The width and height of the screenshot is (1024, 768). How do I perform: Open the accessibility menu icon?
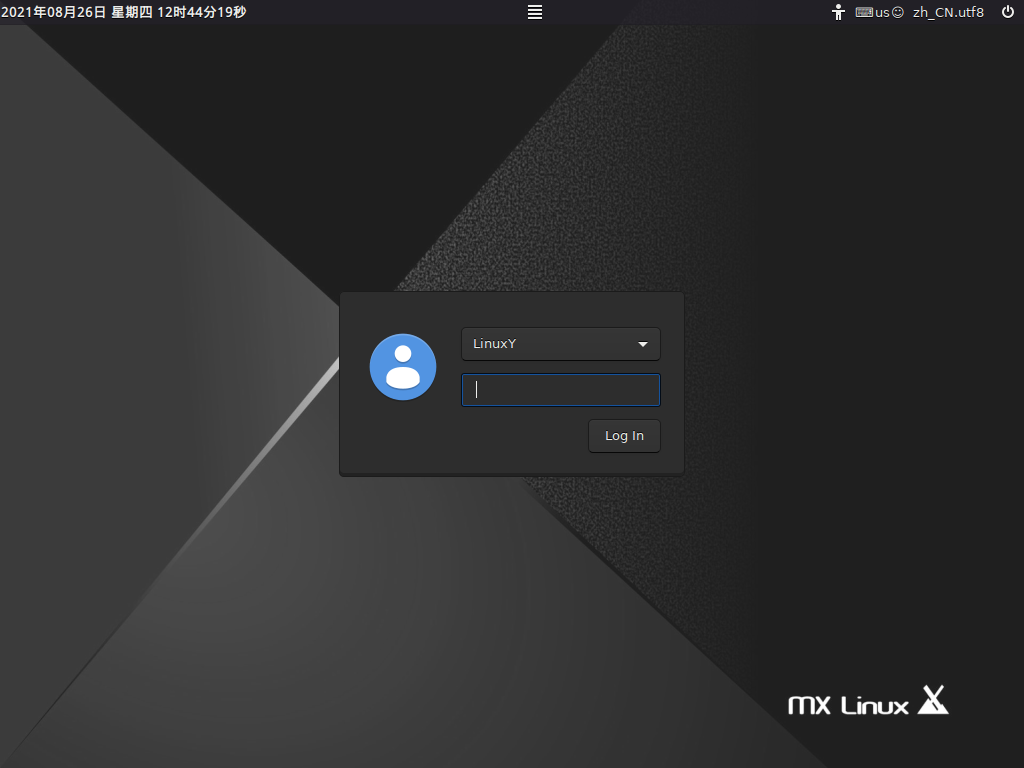(839, 12)
